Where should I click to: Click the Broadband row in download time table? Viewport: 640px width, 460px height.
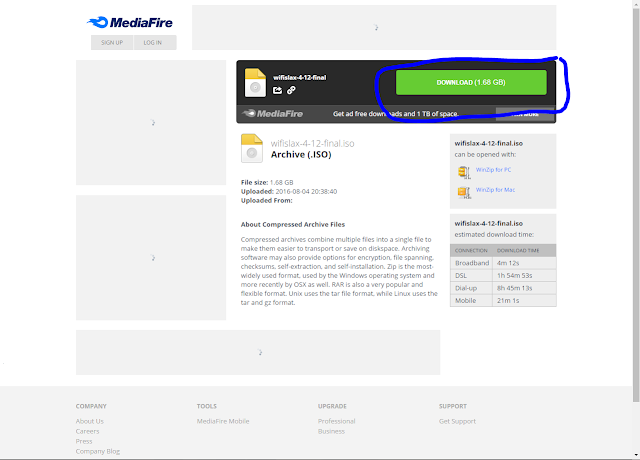503,263
